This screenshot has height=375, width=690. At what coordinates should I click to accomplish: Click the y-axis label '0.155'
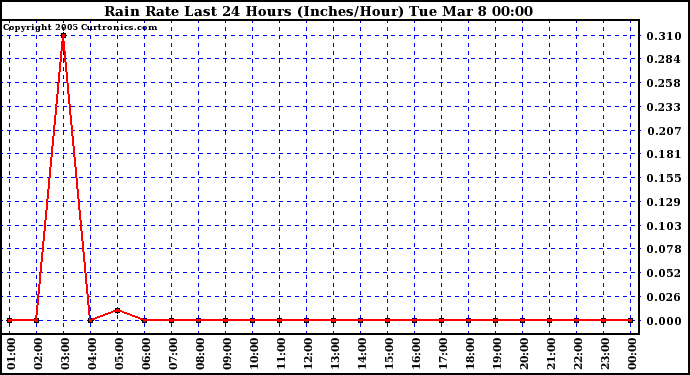[x=664, y=178]
